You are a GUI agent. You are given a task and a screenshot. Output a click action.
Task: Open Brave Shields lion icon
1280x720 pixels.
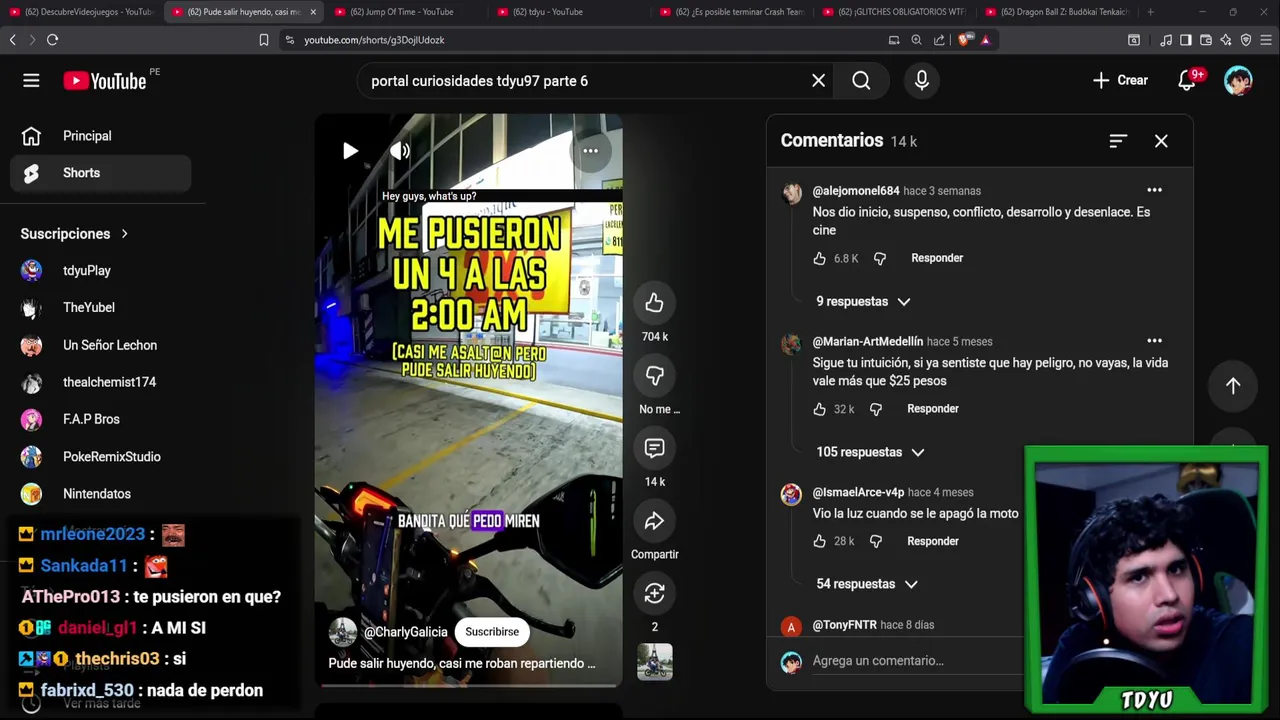click(x=964, y=40)
